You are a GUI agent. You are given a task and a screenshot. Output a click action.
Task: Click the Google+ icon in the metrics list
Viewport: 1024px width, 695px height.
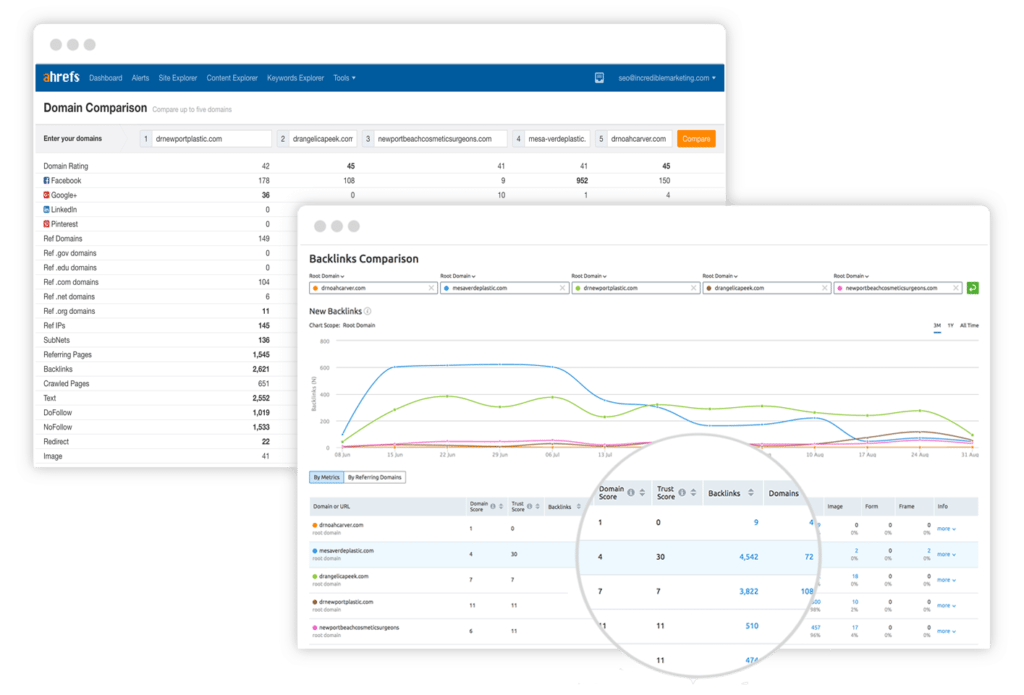point(46,195)
